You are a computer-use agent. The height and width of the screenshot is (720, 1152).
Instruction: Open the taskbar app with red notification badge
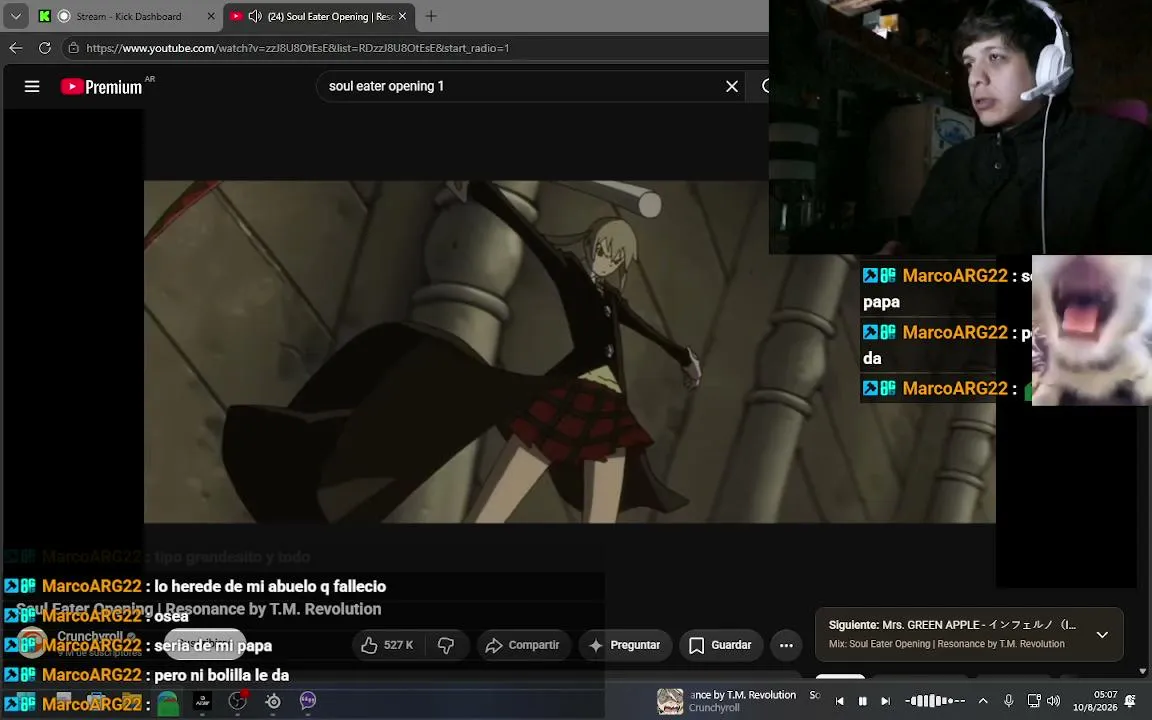click(237, 701)
